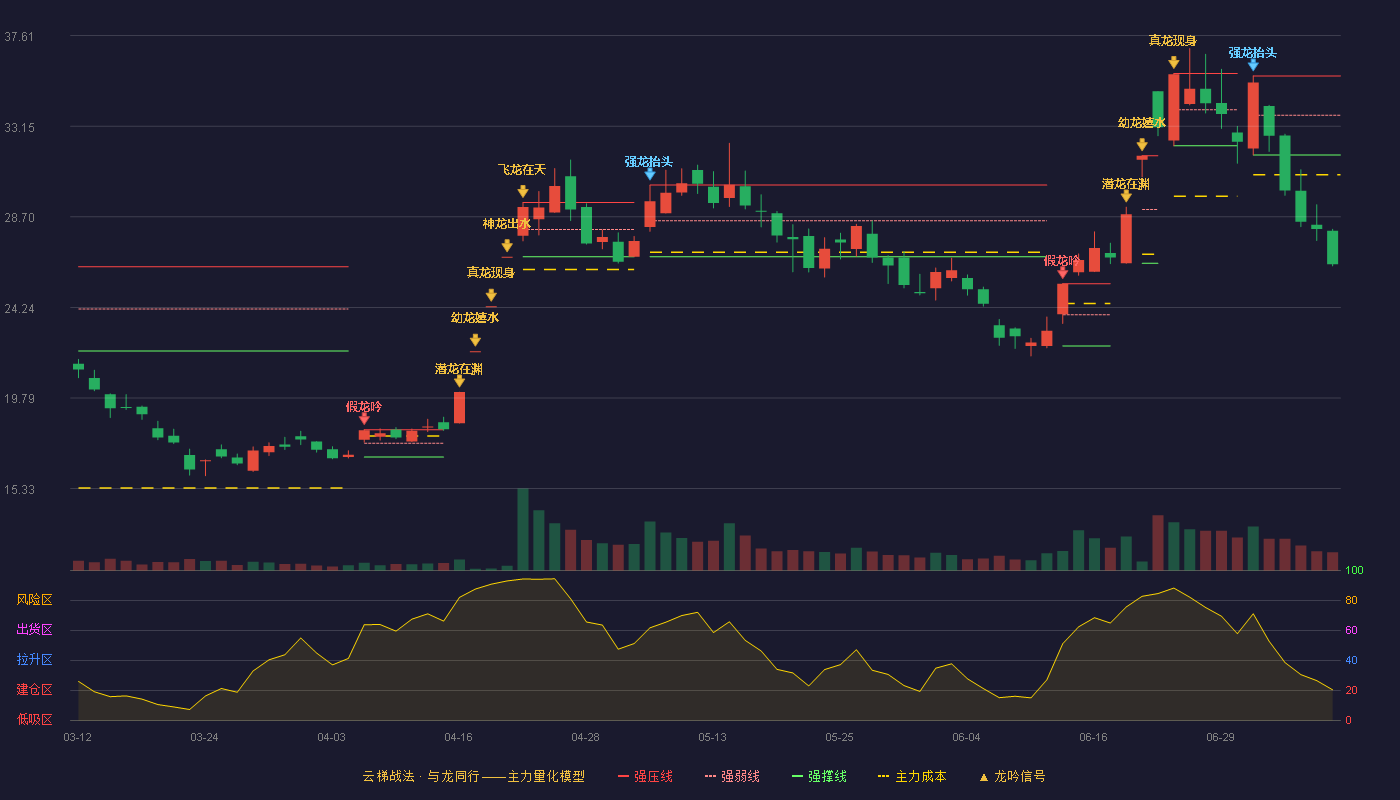Select the 真龙现身 arrow at the June peak
The width and height of the screenshot is (1400, 800).
pos(1173,62)
